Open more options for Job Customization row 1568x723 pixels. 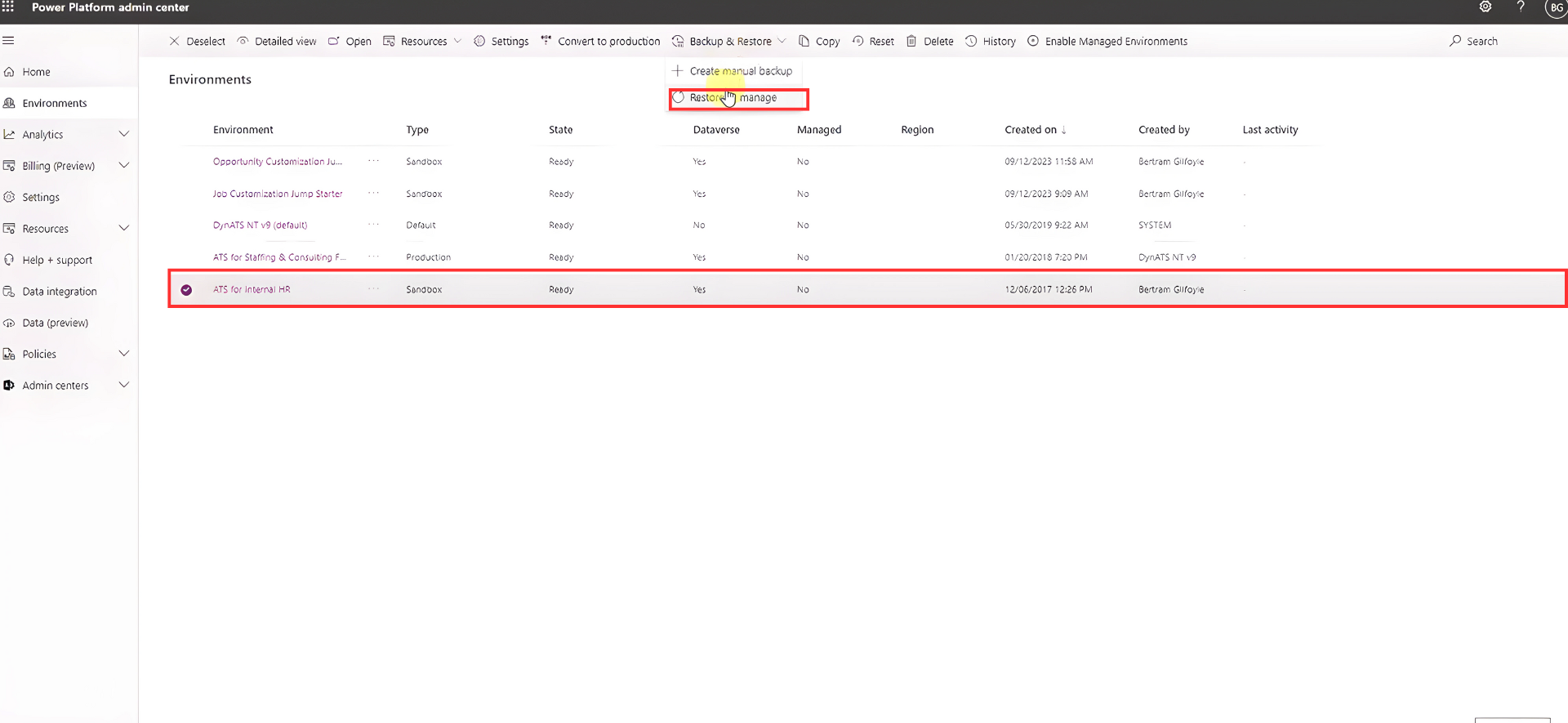pos(373,193)
